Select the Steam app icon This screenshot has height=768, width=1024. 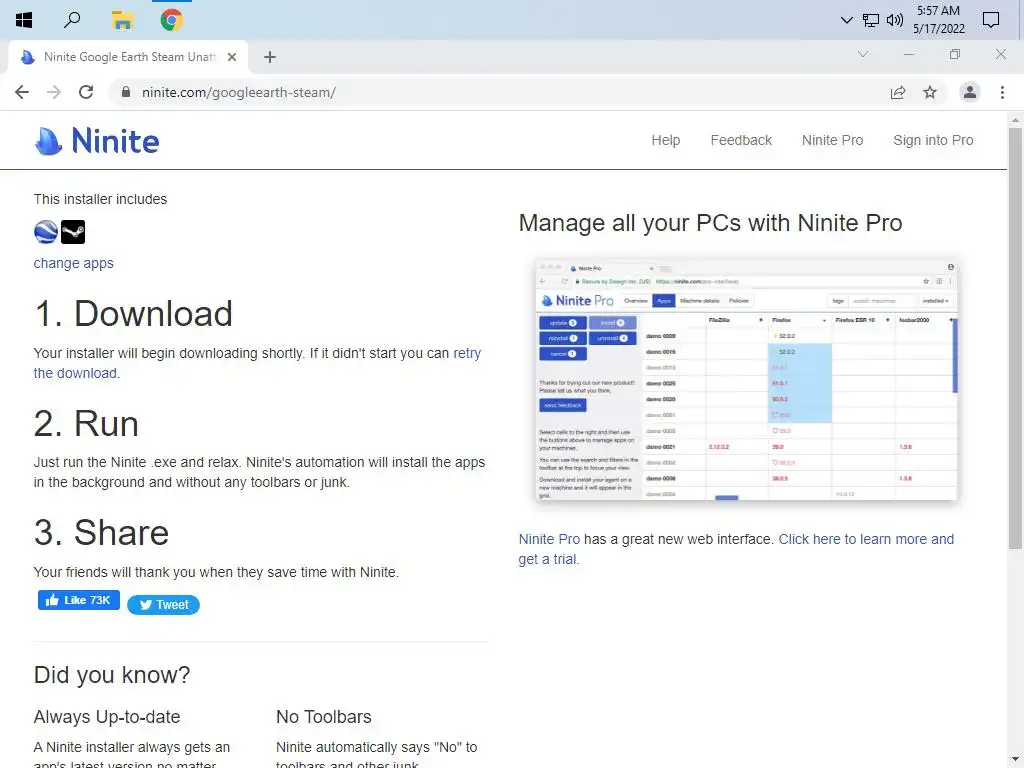point(73,232)
